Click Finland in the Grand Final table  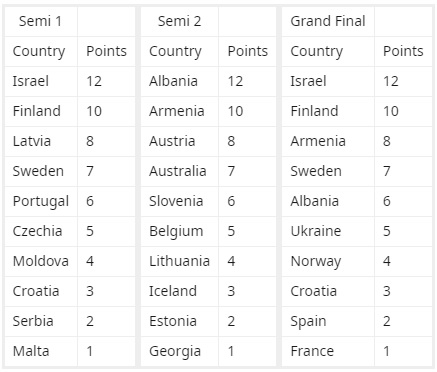328,111
